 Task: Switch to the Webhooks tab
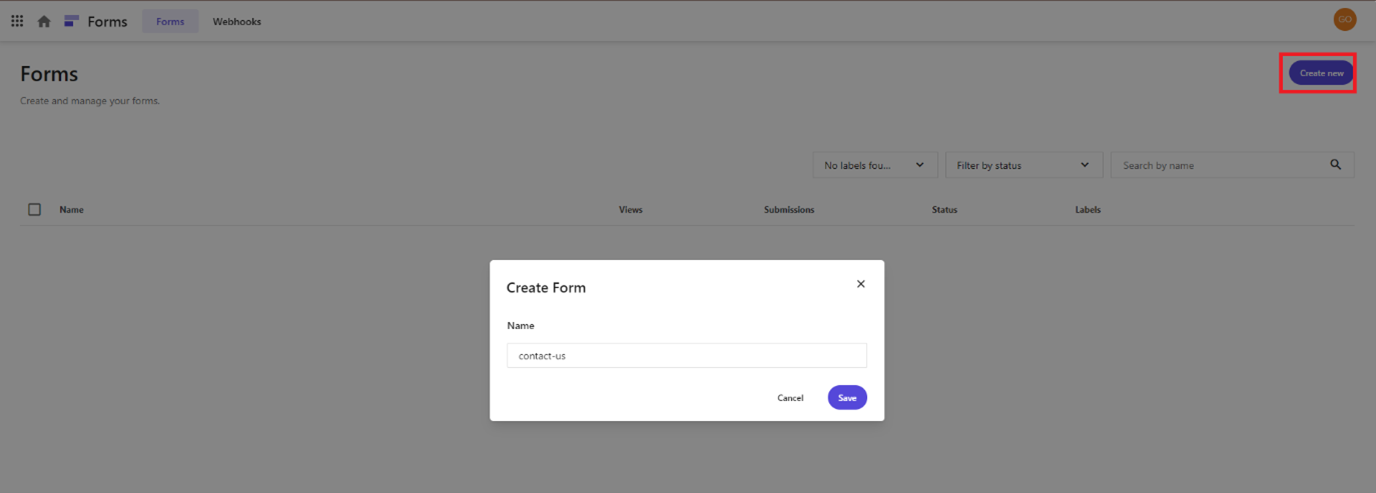point(237,21)
